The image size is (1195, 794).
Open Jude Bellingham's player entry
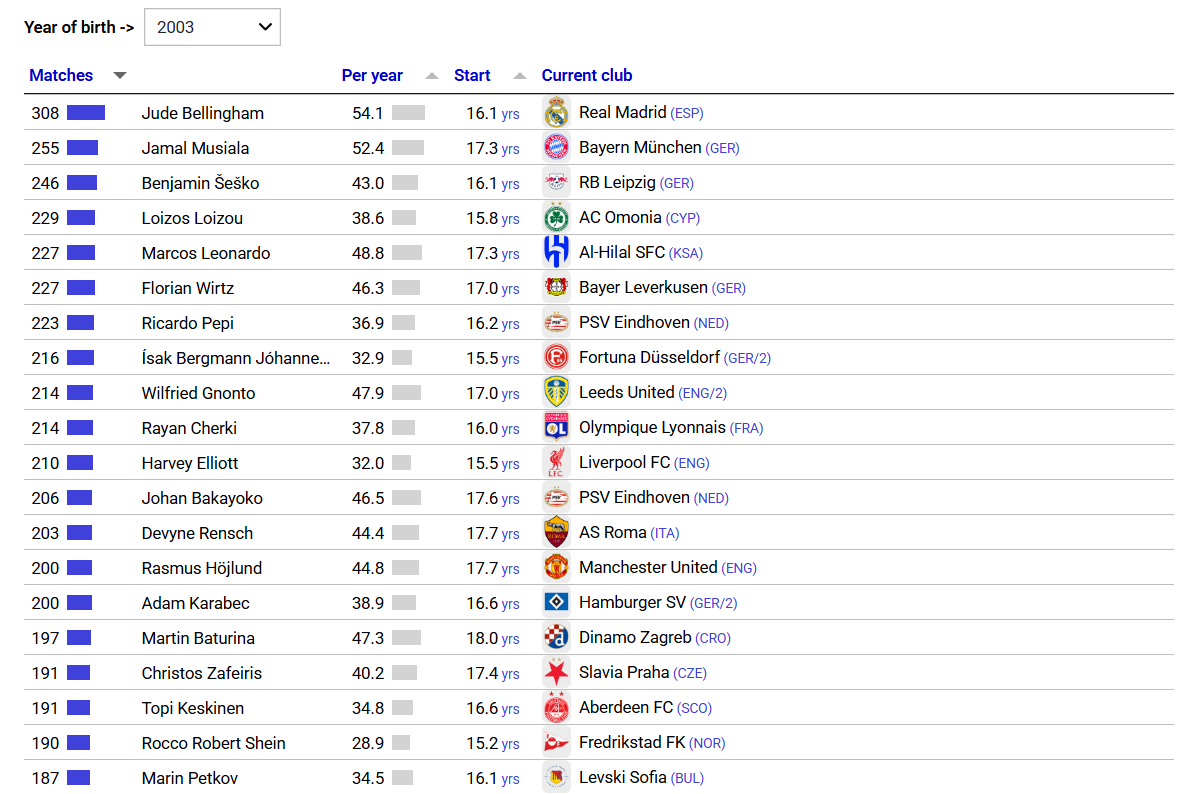203,113
